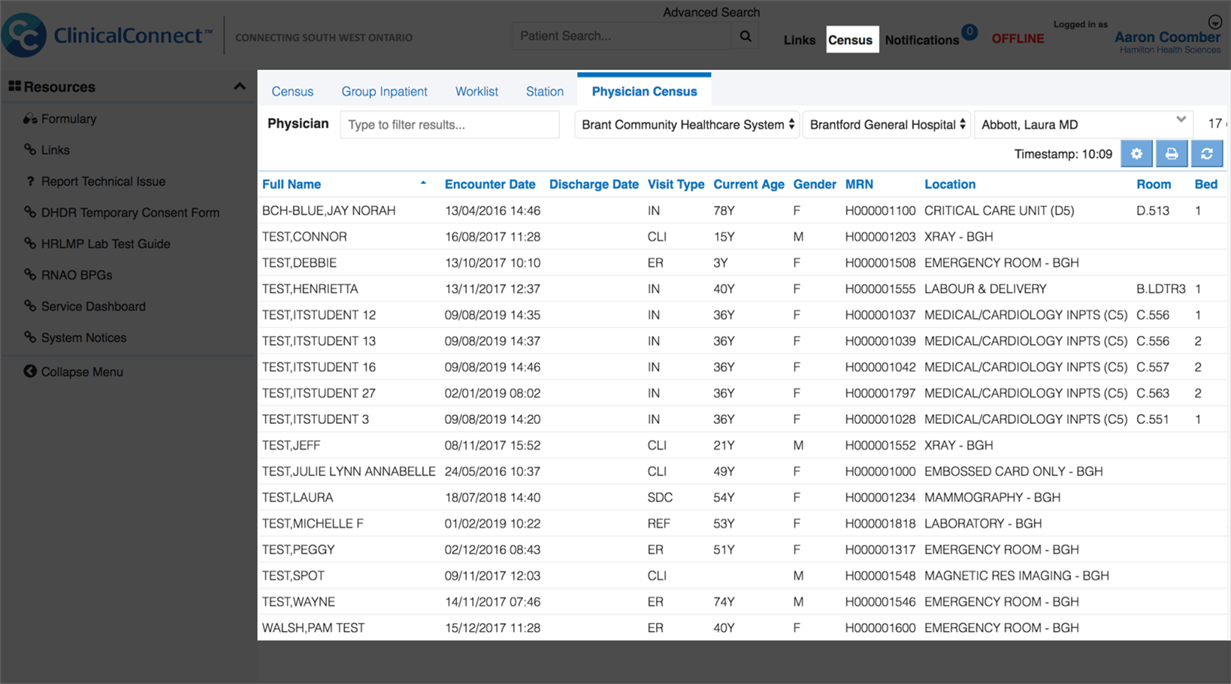Open Formulary in the Resources sidebar
The image size is (1231, 684).
[x=68, y=119]
